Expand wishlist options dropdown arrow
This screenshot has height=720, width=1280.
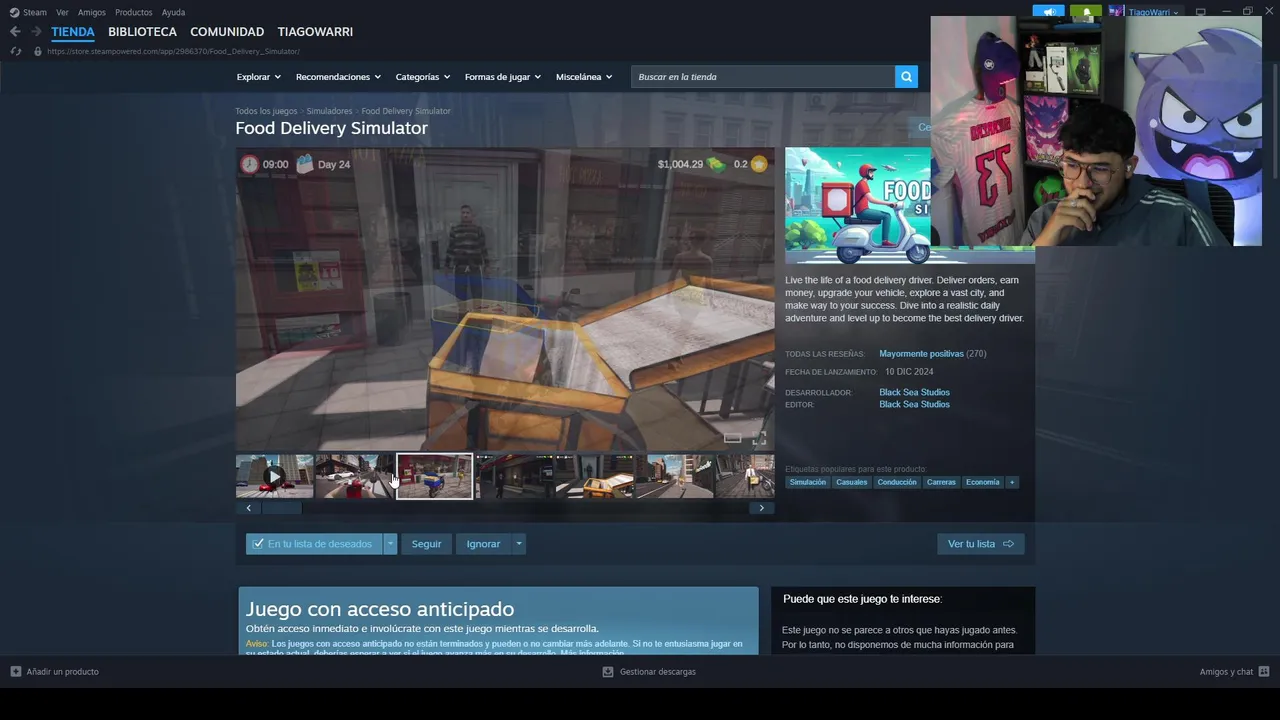pos(390,544)
